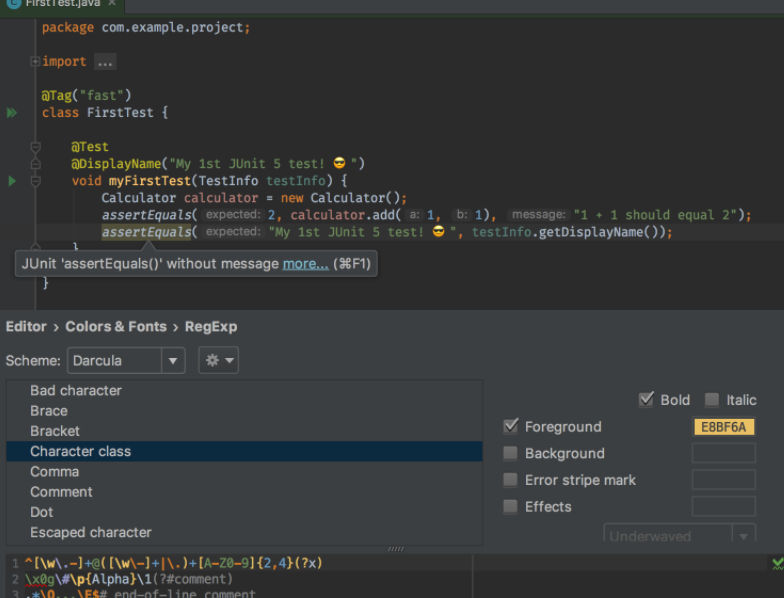Open the 'more...' link in tooltip

305,264
